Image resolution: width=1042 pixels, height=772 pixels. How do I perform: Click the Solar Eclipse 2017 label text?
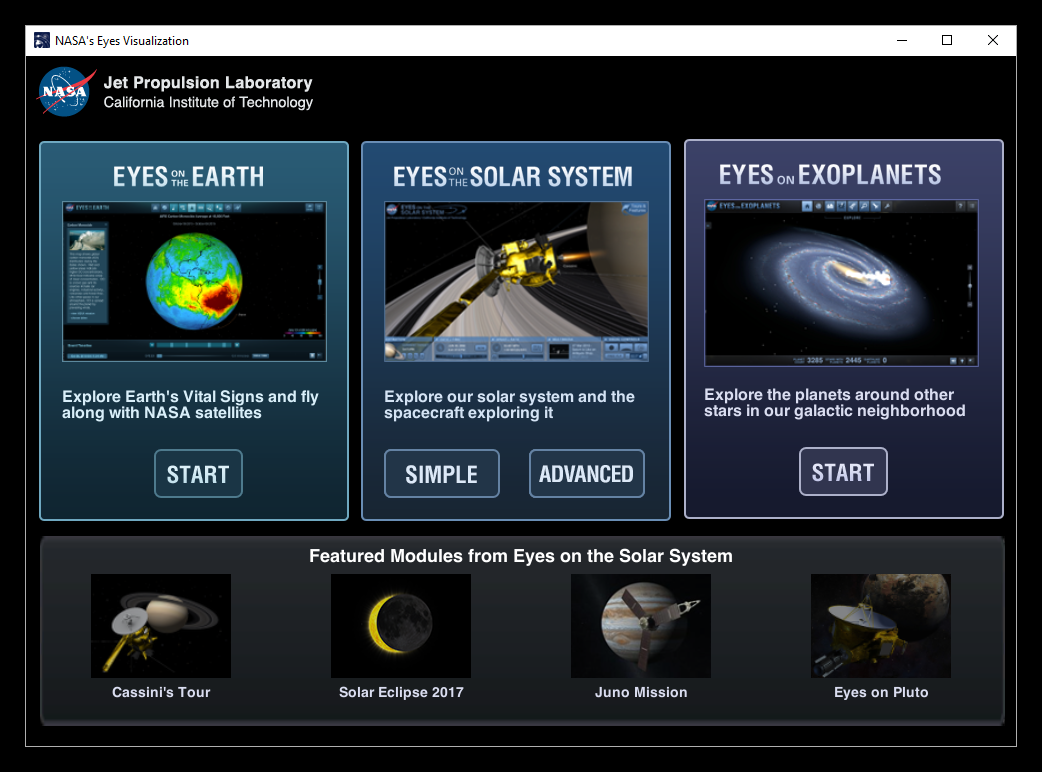400,692
